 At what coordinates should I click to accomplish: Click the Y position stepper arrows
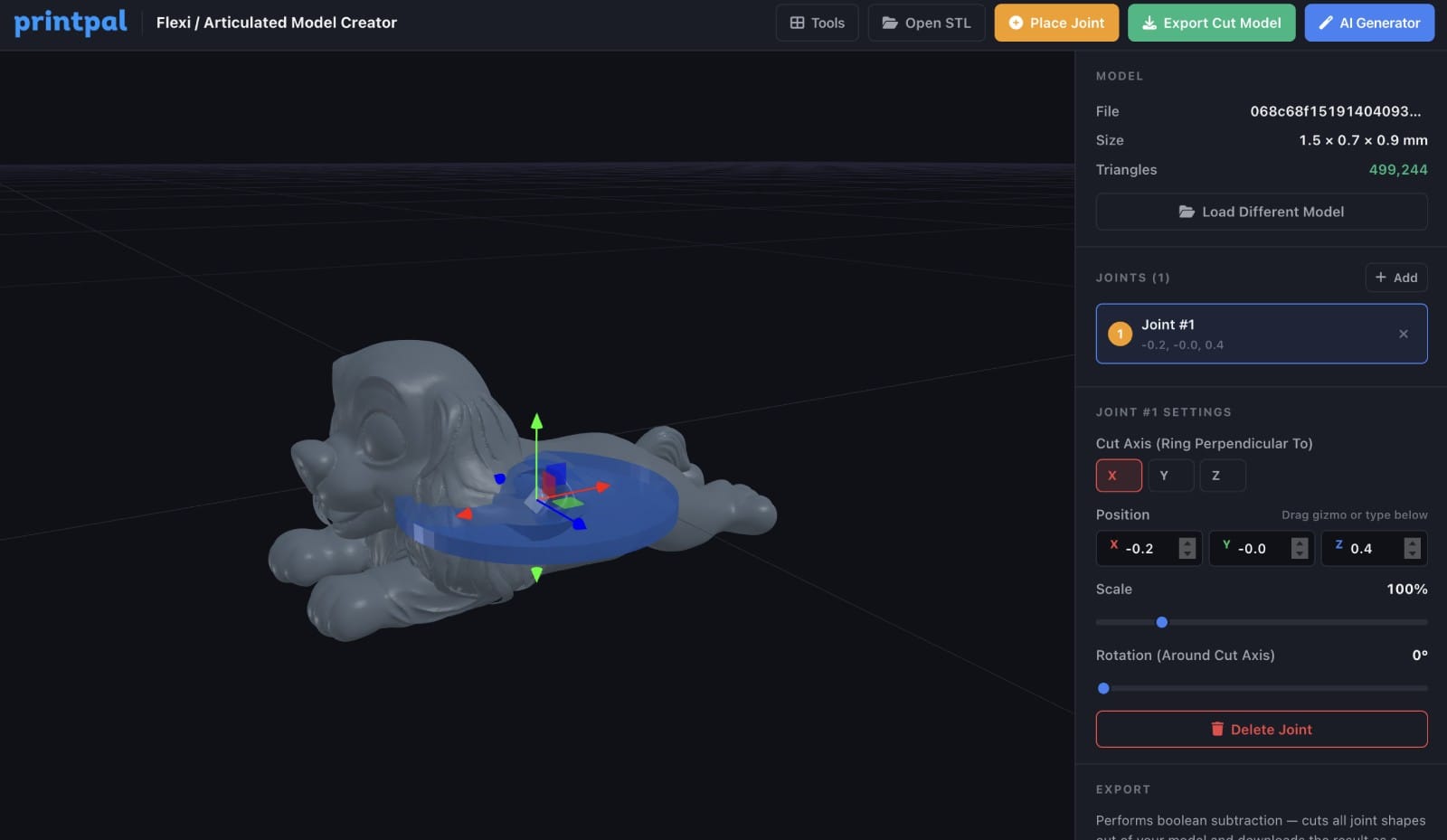pyautogui.click(x=1299, y=549)
